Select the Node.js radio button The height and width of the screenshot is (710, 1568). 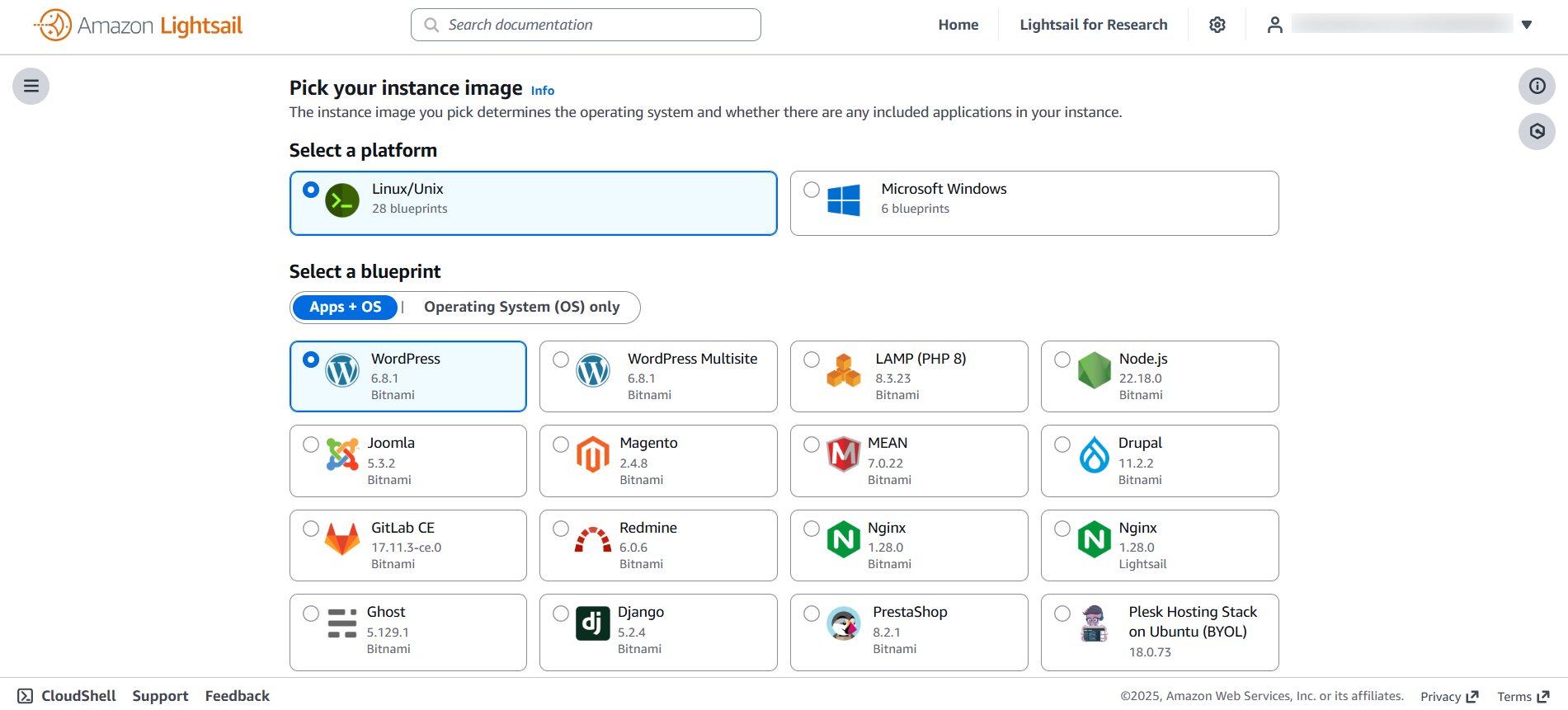pyautogui.click(x=1062, y=360)
